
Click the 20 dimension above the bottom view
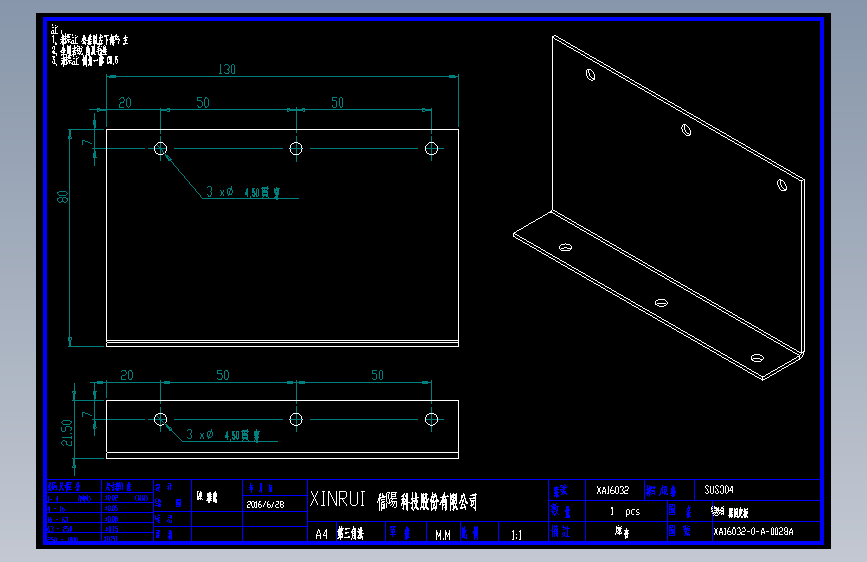(127, 375)
